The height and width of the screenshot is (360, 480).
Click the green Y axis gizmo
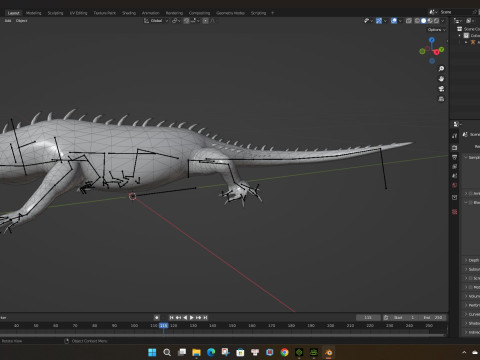(442, 50)
